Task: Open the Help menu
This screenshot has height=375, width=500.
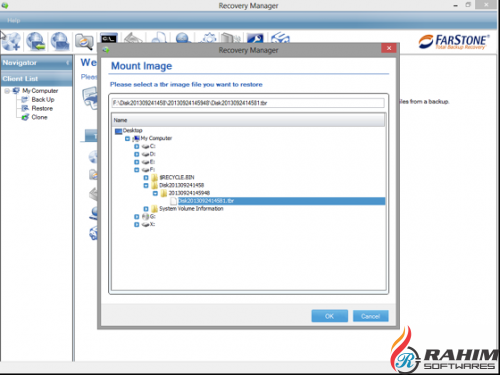Action: tap(14, 20)
